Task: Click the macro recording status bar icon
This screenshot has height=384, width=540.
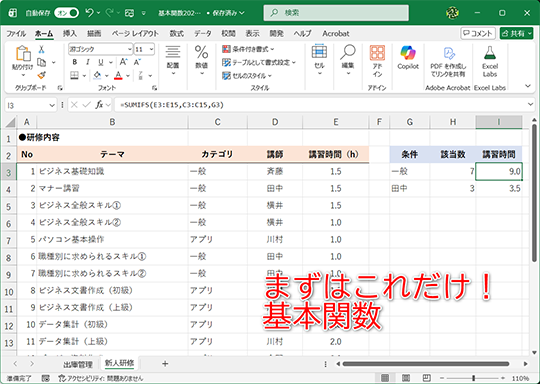Action: [45, 378]
